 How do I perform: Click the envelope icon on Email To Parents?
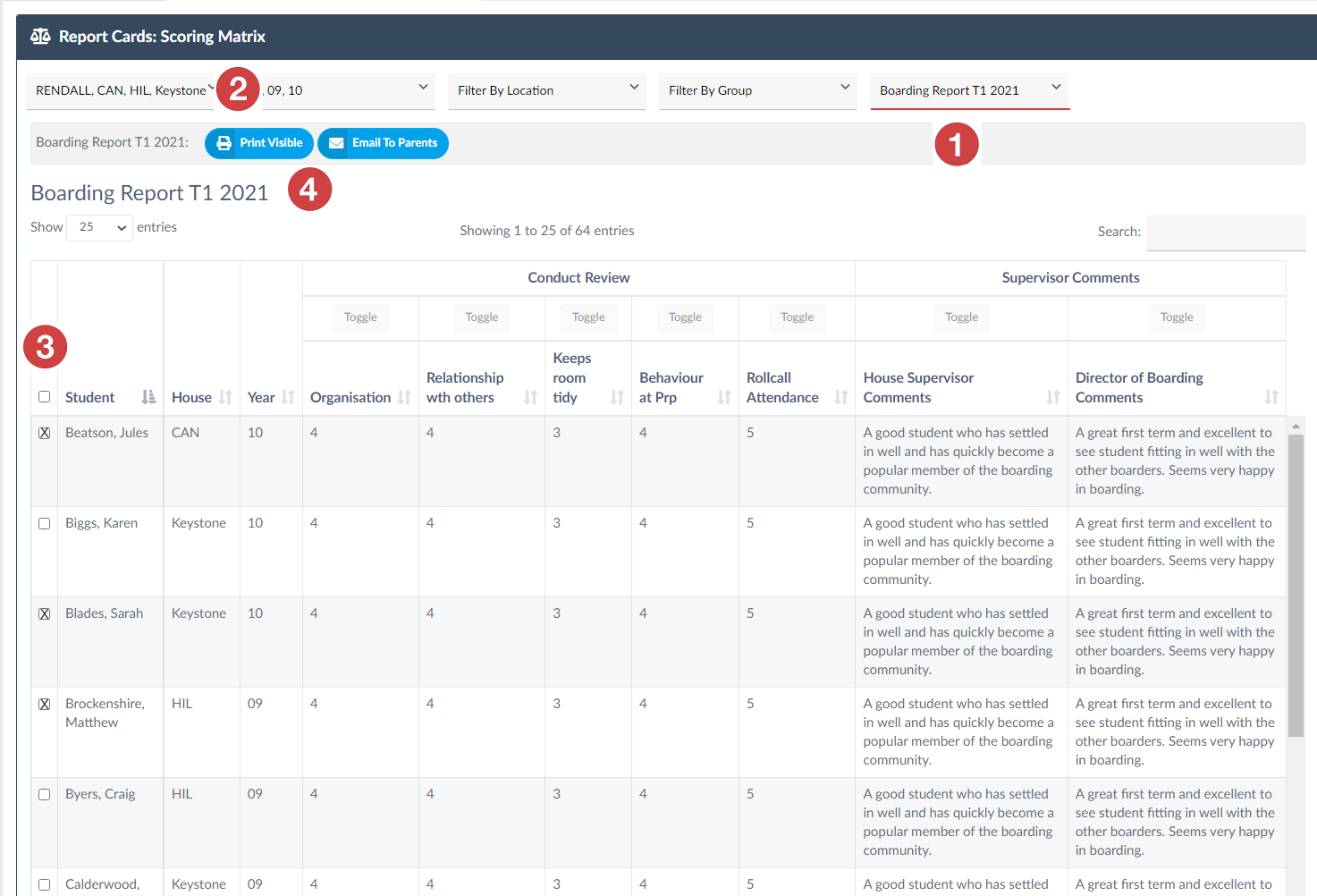pos(336,143)
